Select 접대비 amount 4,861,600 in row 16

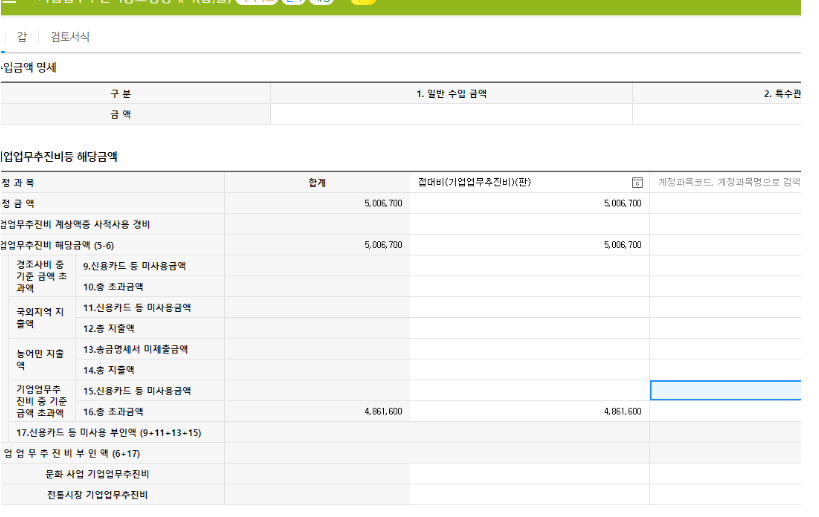pos(529,411)
